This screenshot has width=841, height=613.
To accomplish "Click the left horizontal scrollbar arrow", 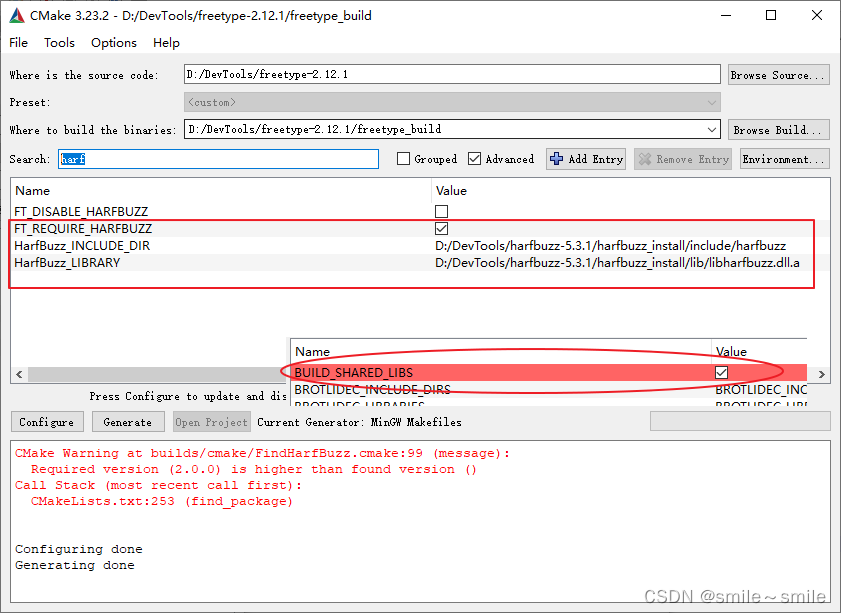I will click(x=18, y=374).
